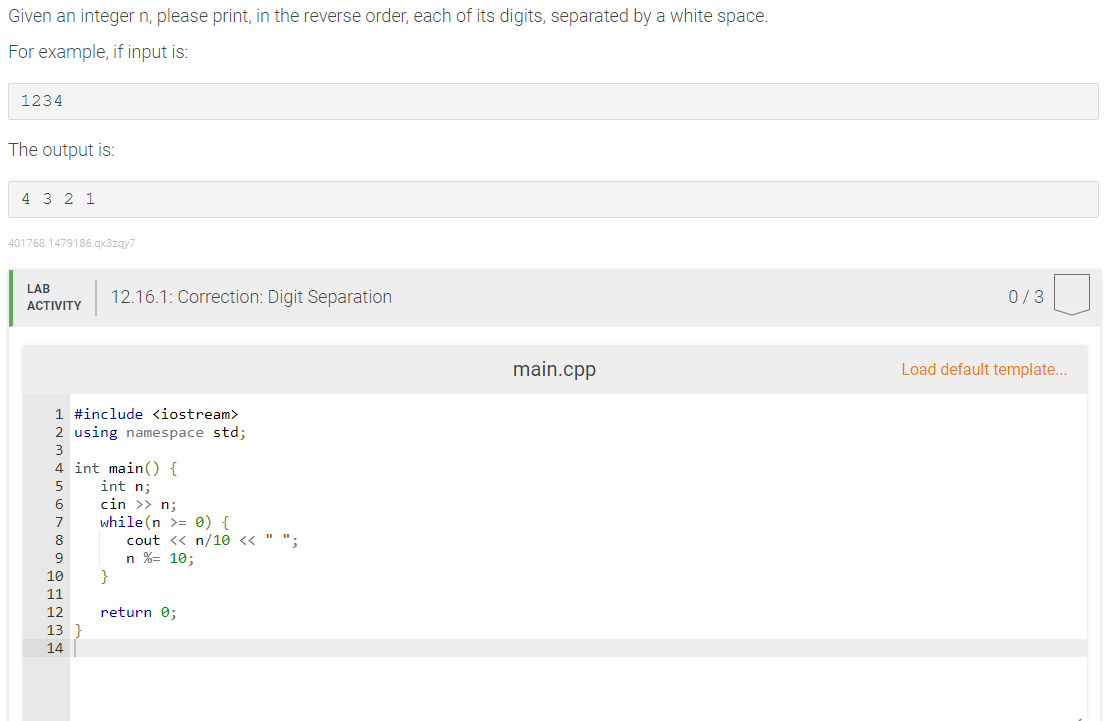Click the n %= 10 statement
The height and width of the screenshot is (721, 1106).
coord(160,558)
